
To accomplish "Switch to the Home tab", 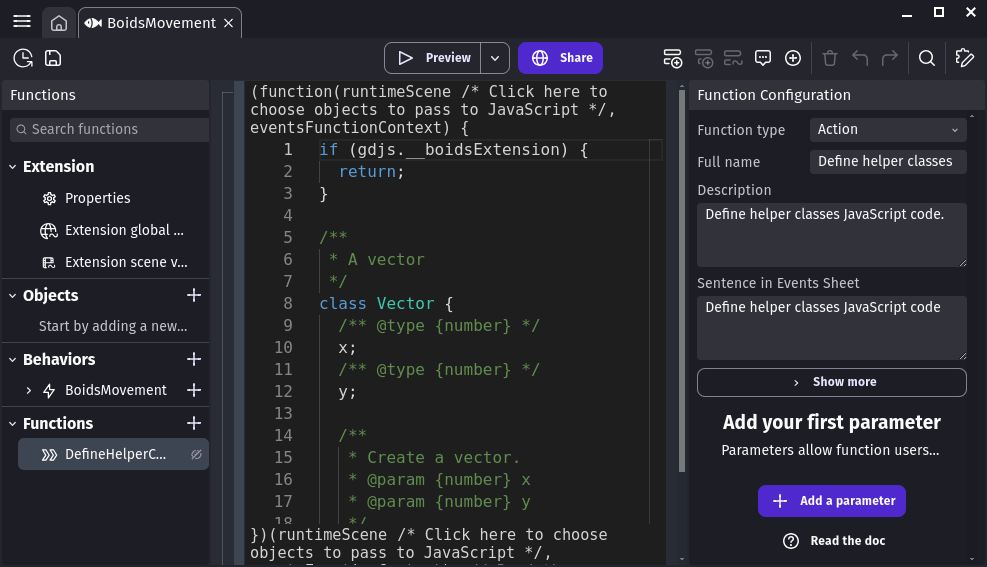I will tap(59, 23).
